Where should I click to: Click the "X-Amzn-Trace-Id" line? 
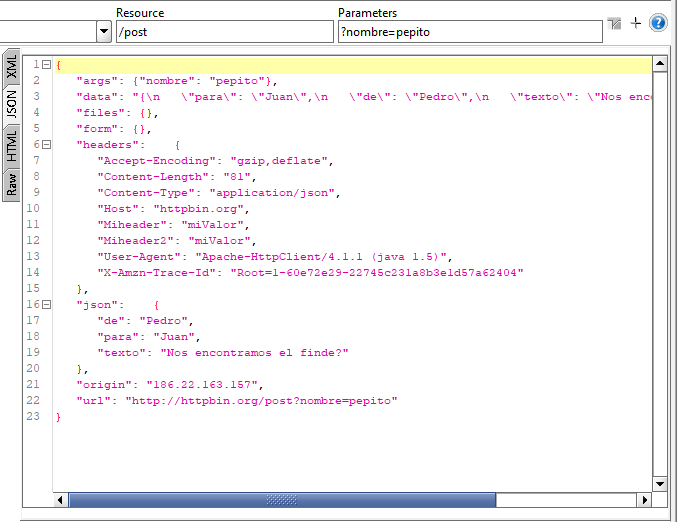coord(310,273)
